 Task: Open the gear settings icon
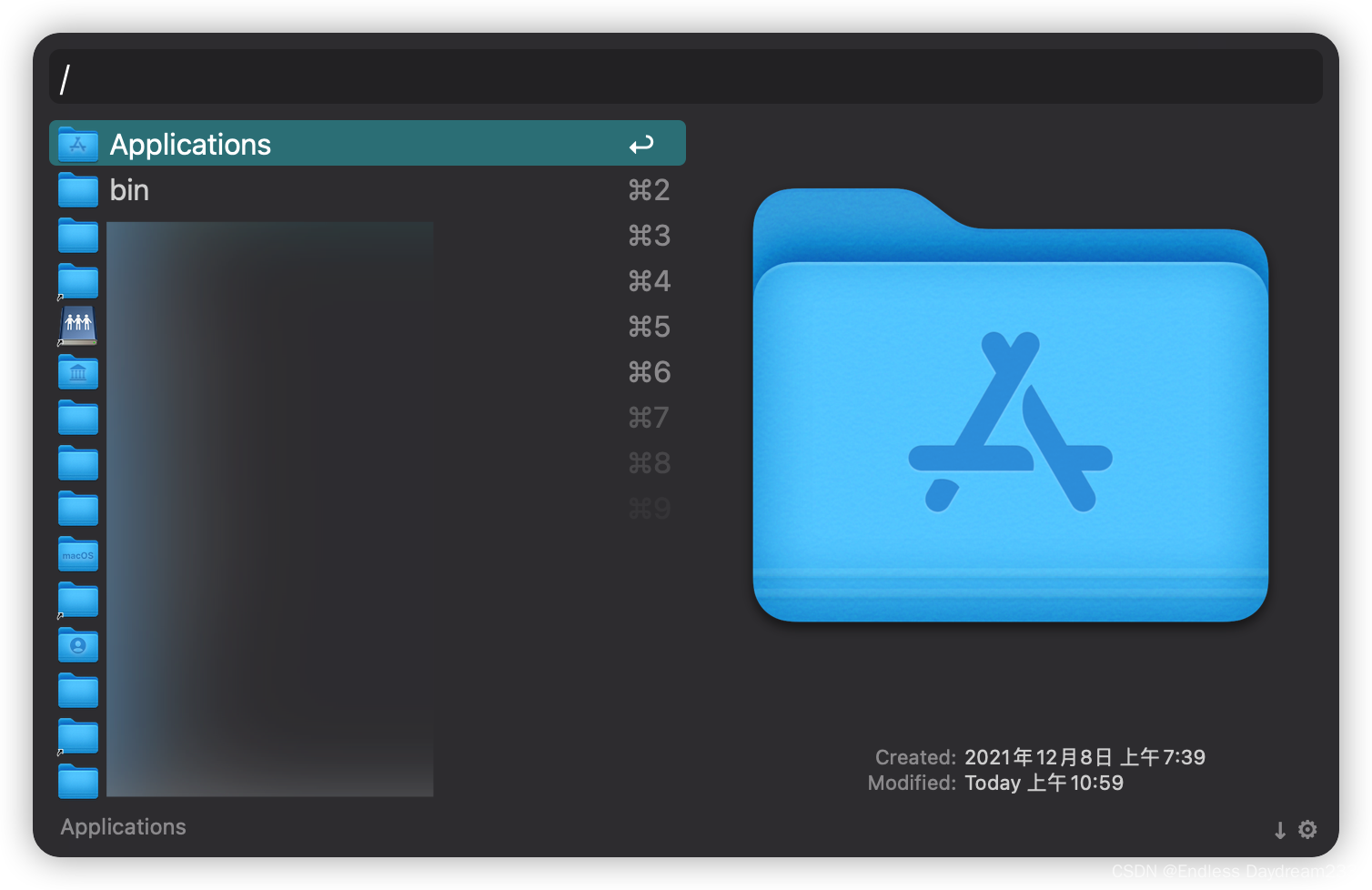[1307, 829]
